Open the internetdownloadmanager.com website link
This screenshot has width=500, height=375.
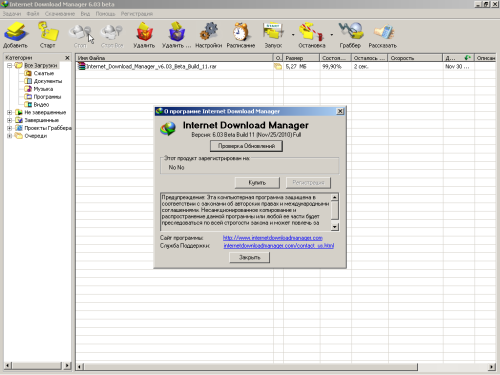pos(273,238)
